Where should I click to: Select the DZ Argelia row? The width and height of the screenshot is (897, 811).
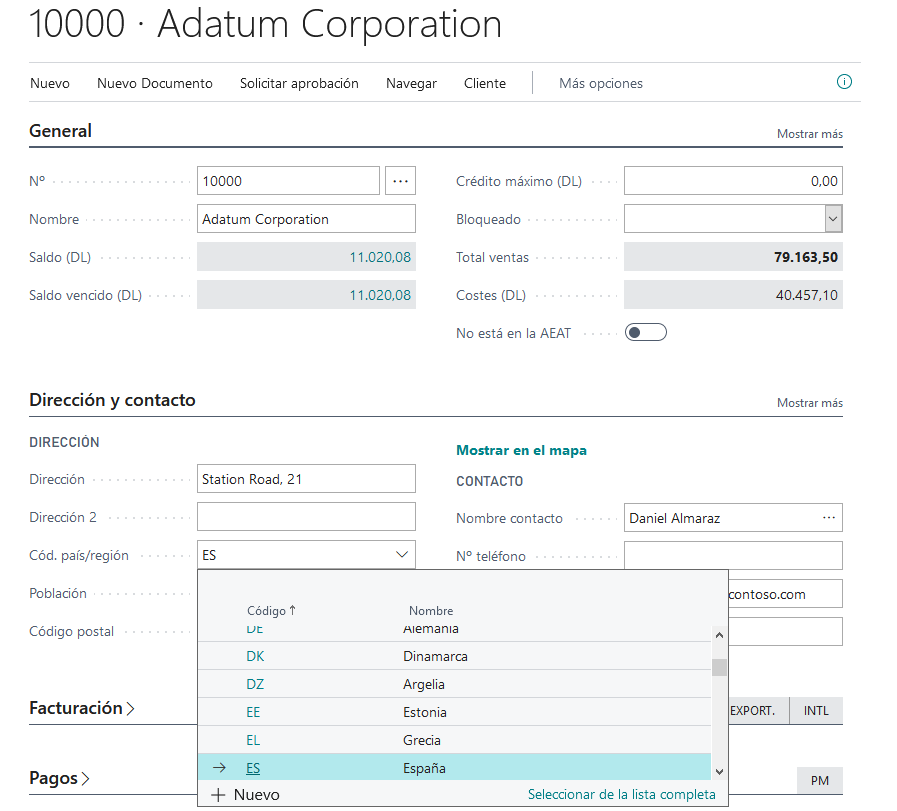tap(454, 684)
